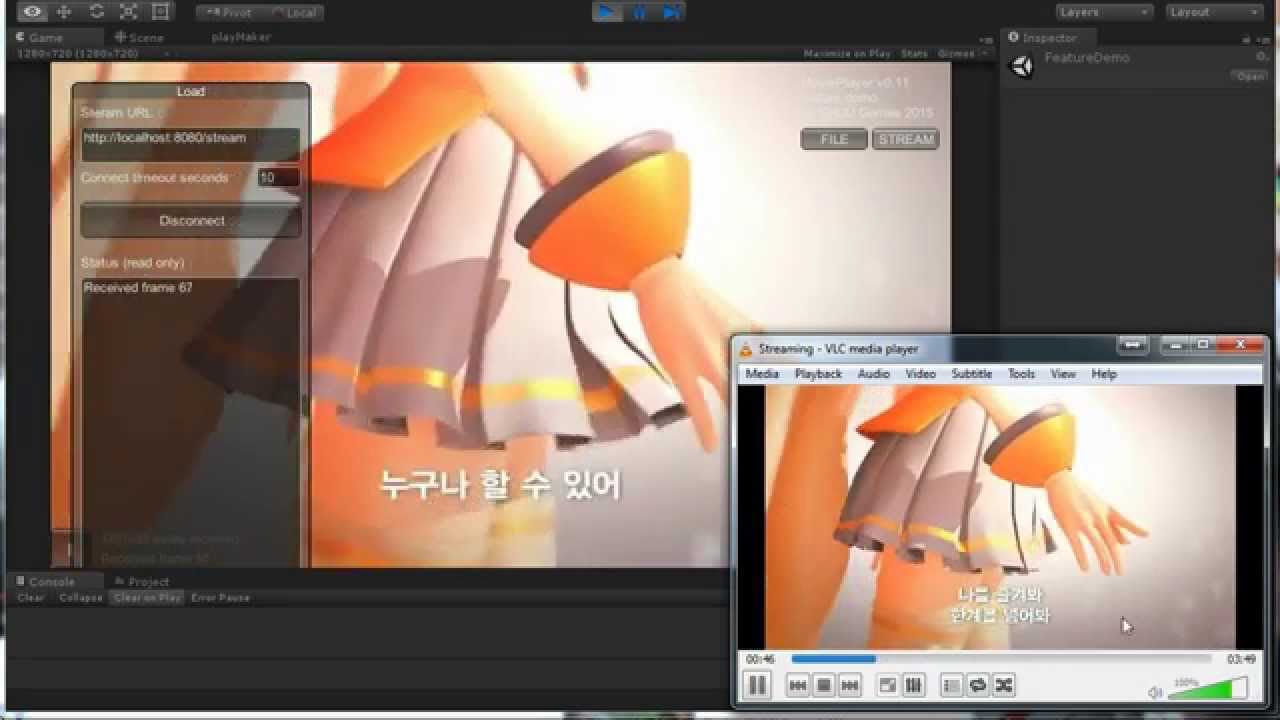Click the STREAM button in Game view
Viewport: 1280px width, 720px height.
[906, 139]
